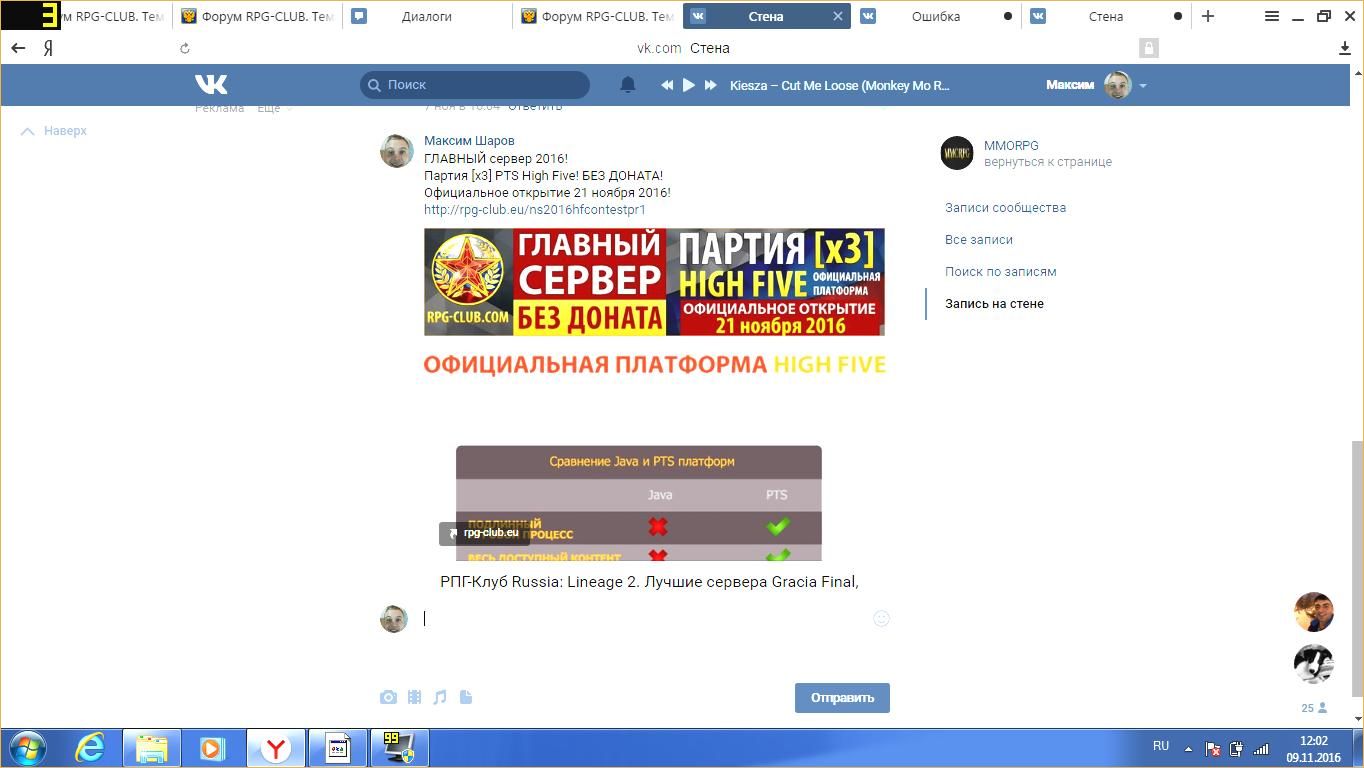The width and height of the screenshot is (1364, 768).
Task: Reload the vk.com page
Action: pos(185,48)
